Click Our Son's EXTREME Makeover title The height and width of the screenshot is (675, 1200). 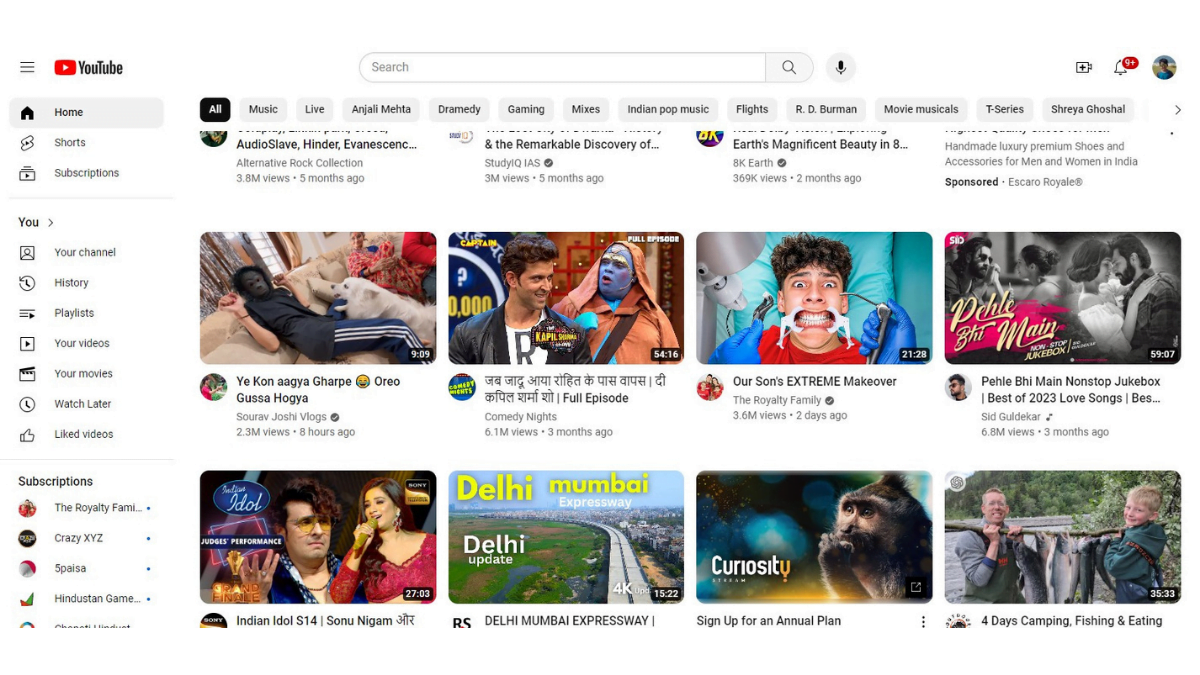pos(815,382)
